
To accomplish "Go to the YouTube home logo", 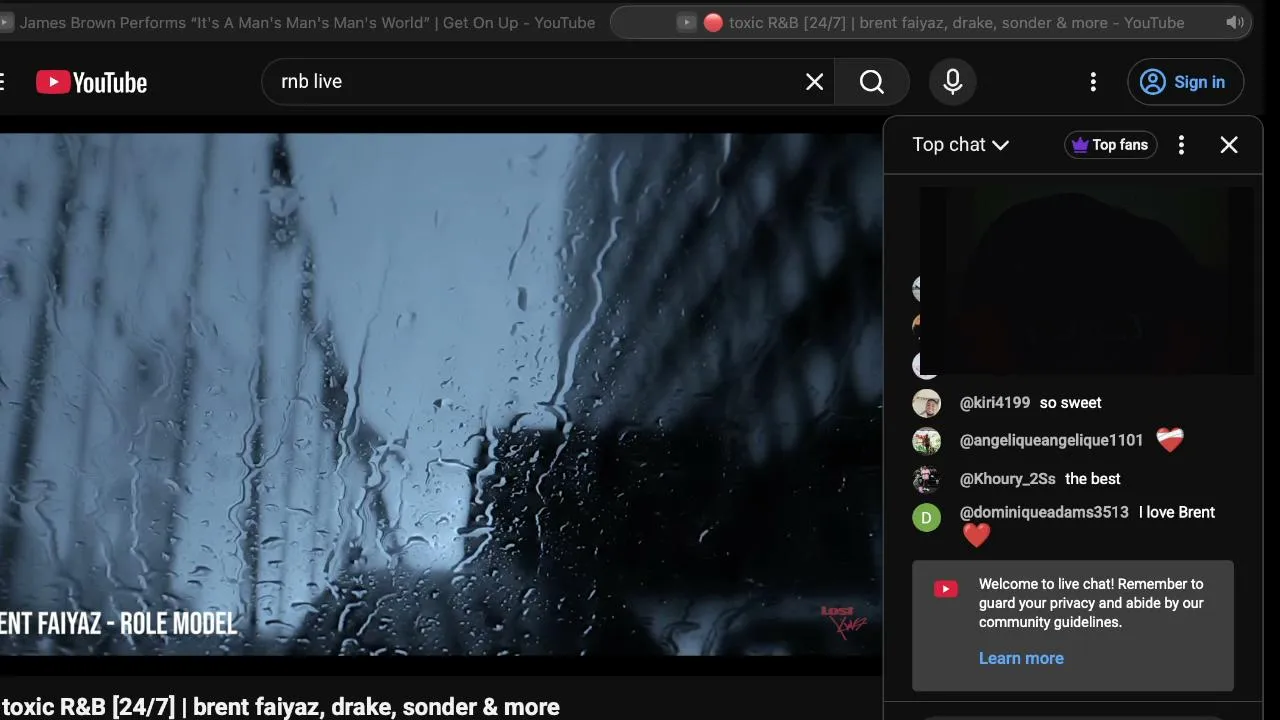I will point(91,82).
